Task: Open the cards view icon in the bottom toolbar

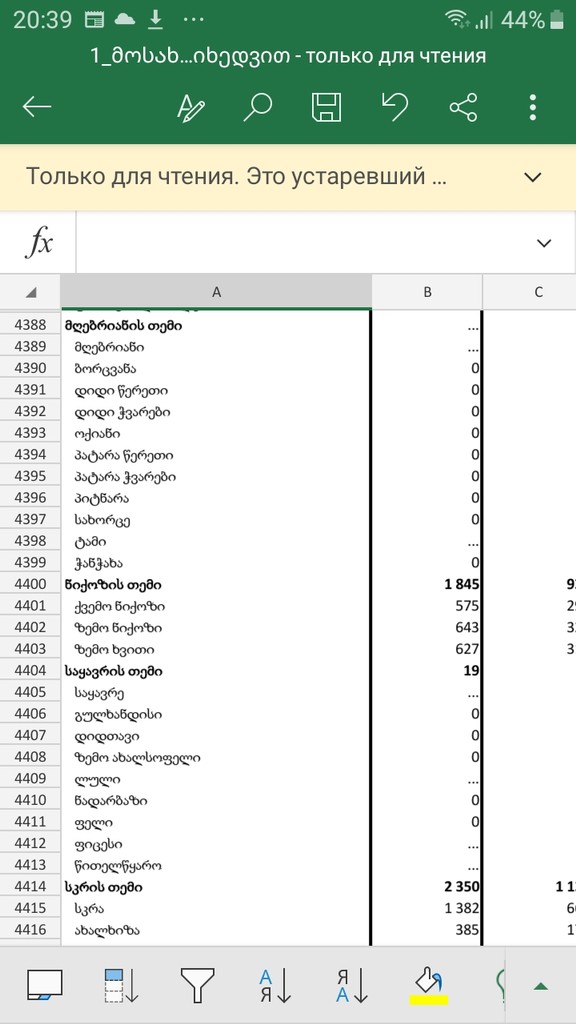Action: pos(44,985)
